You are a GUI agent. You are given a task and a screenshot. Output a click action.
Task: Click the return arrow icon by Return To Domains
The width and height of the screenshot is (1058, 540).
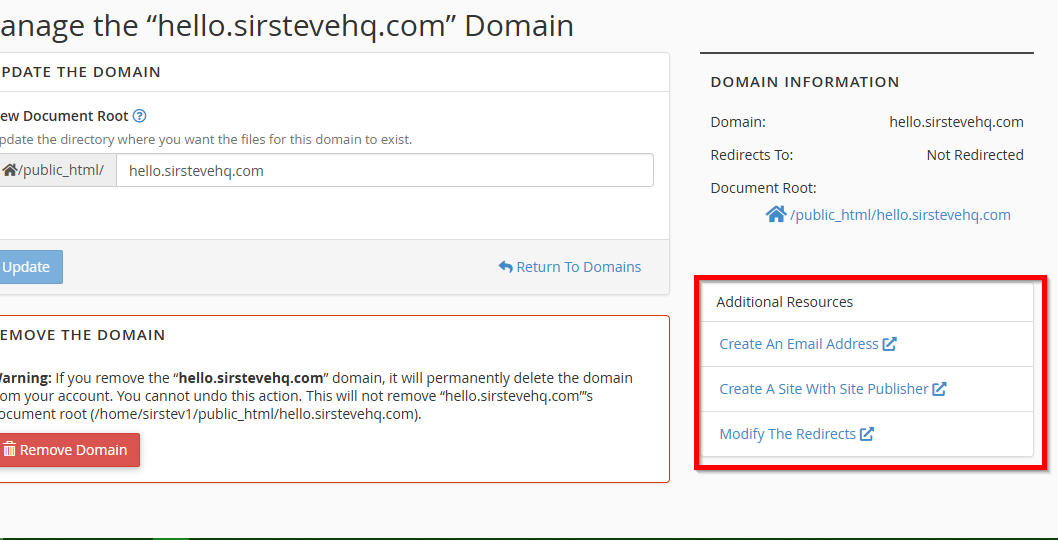[x=505, y=267]
